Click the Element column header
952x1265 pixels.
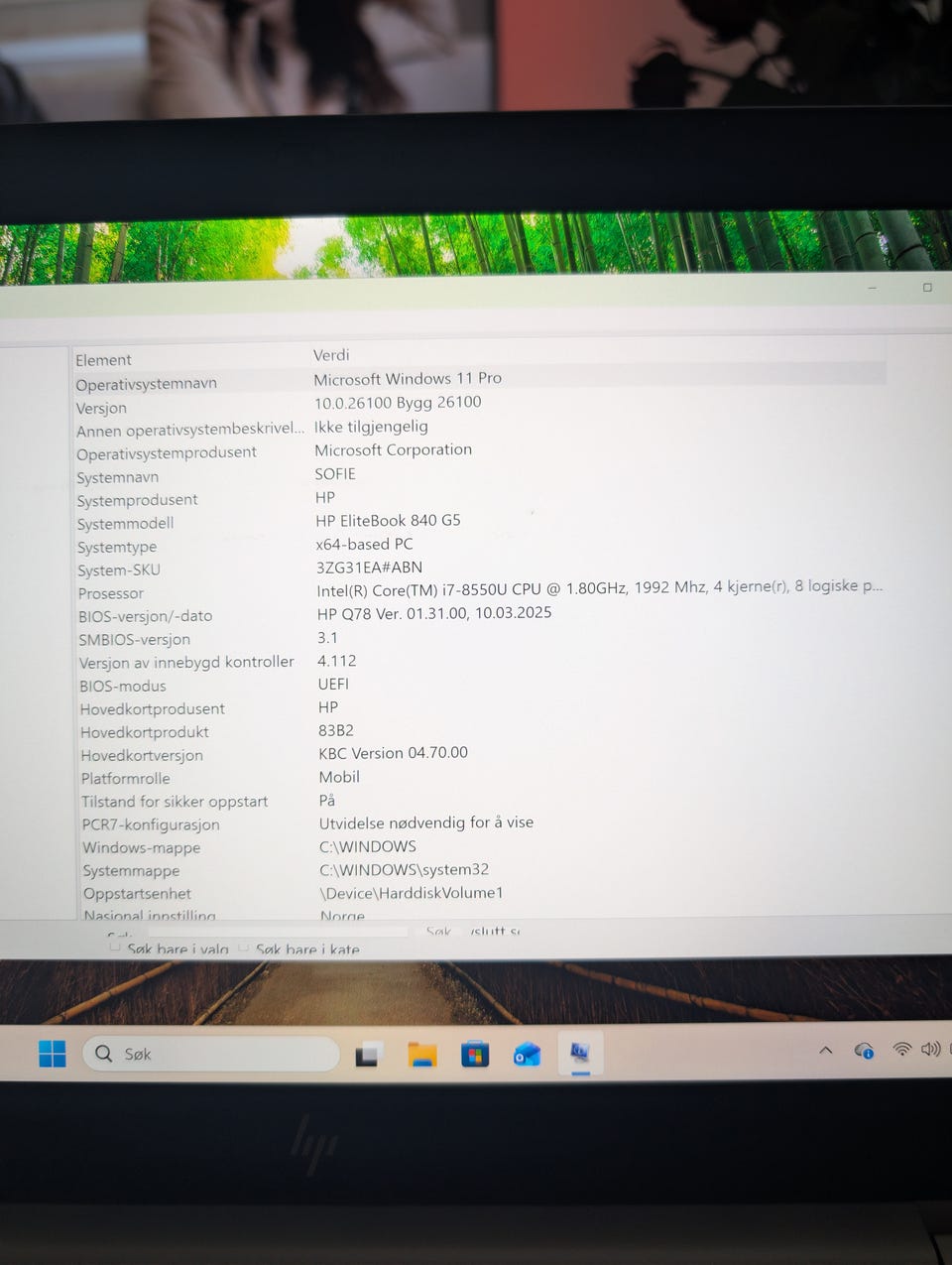(103, 360)
